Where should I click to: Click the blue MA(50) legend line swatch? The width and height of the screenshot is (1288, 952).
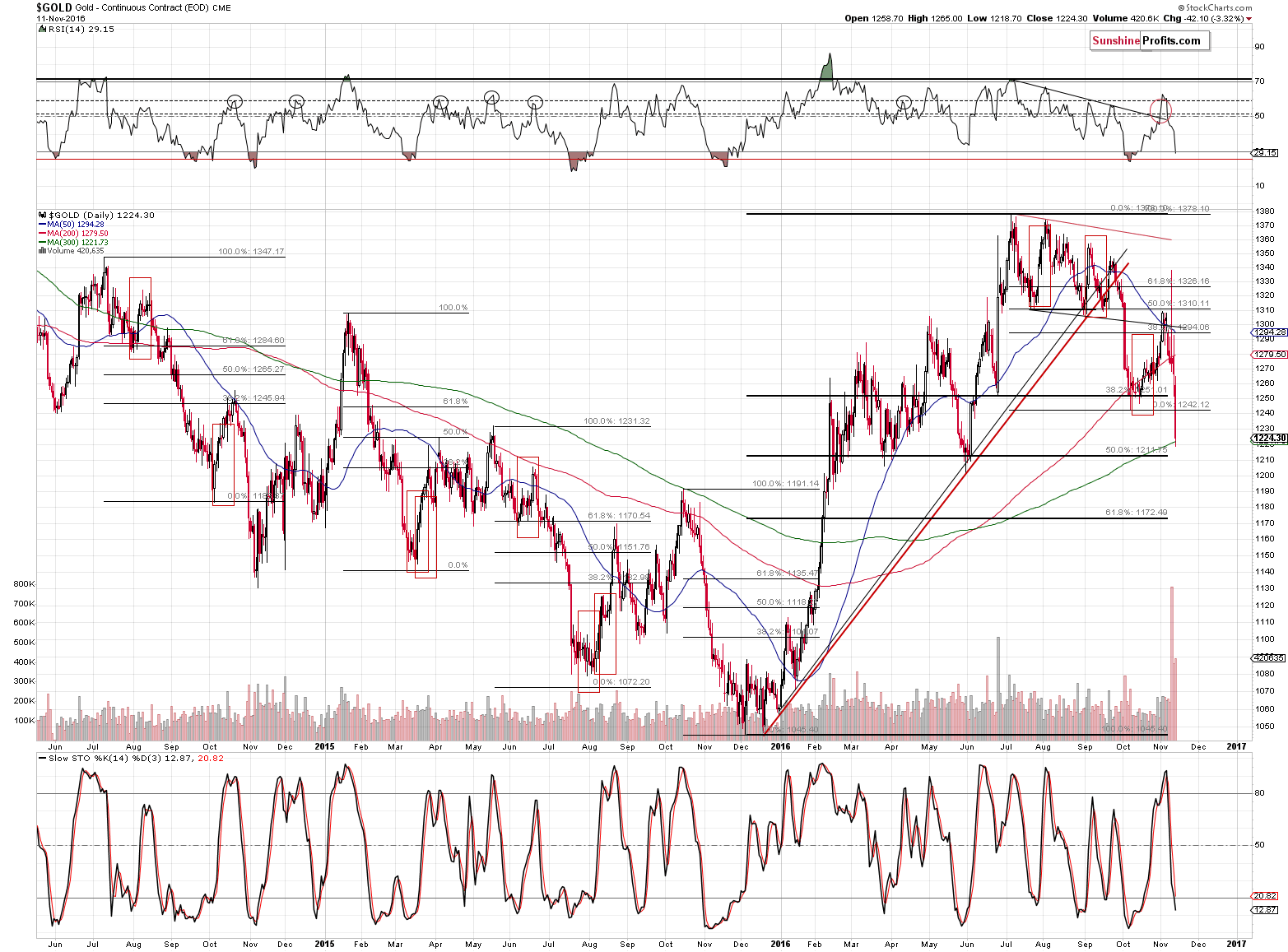click(x=42, y=225)
